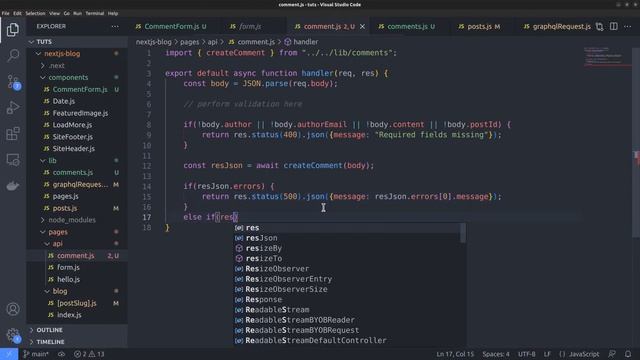Open editor more actions ellipsis
The width and height of the screenshot is (640, 360).
628,27
